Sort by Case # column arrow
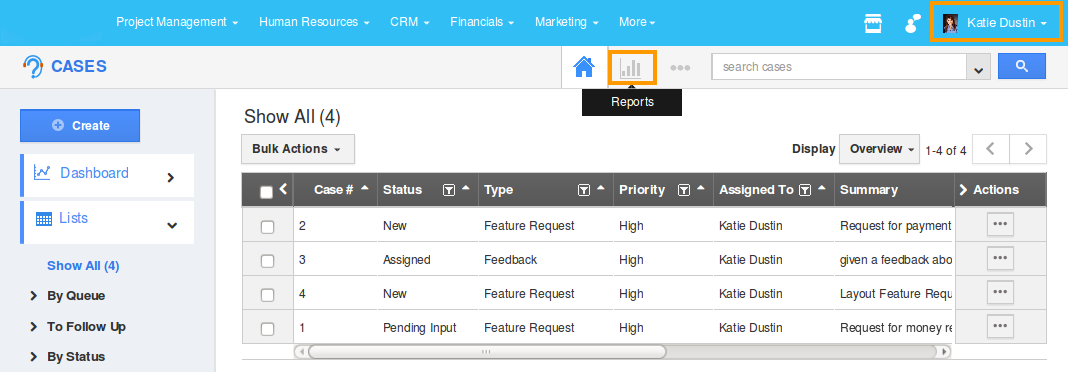 tap(364, 188)
